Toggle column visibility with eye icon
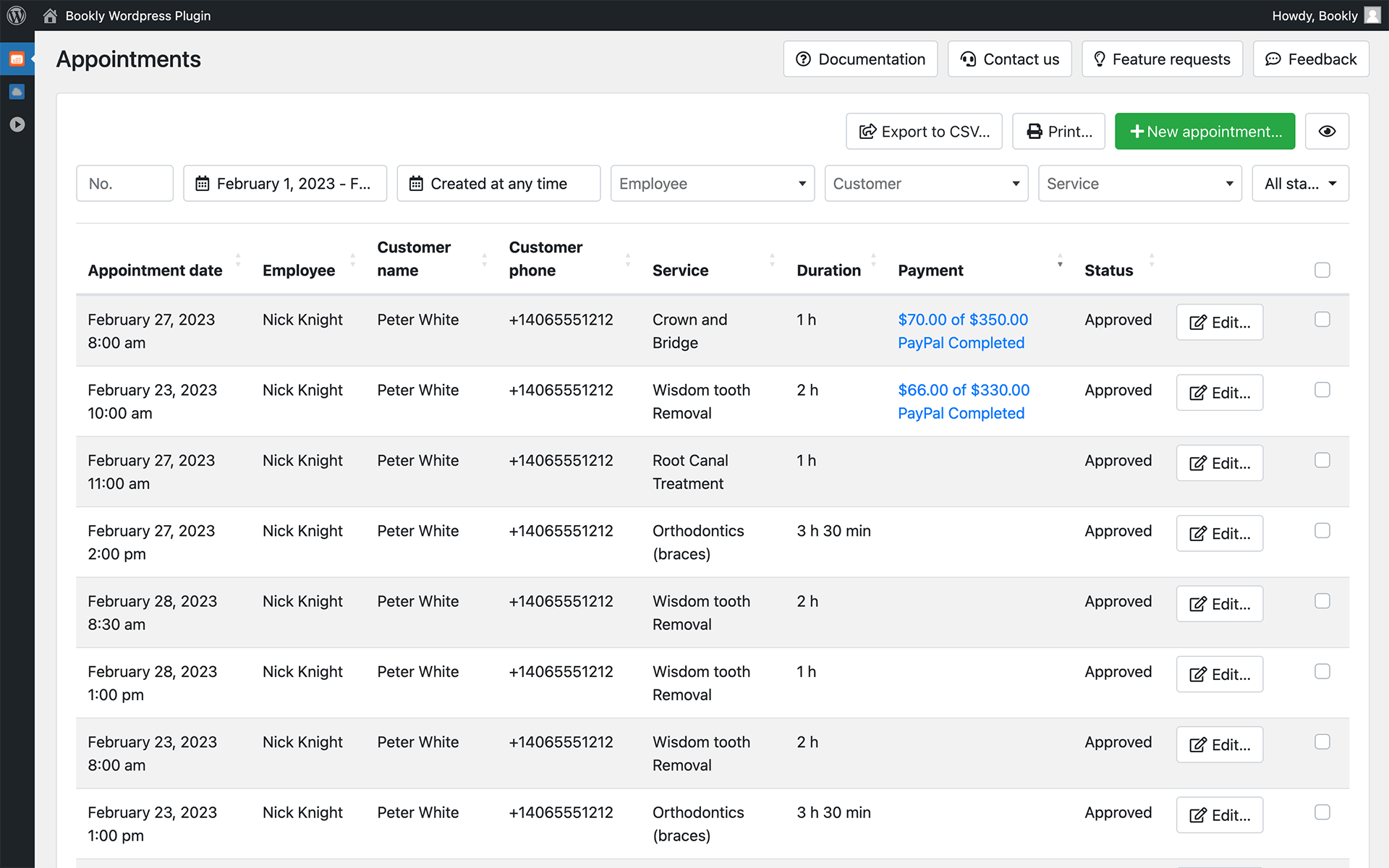Viewport: 1389px width, 868px height. [1326, 131]
